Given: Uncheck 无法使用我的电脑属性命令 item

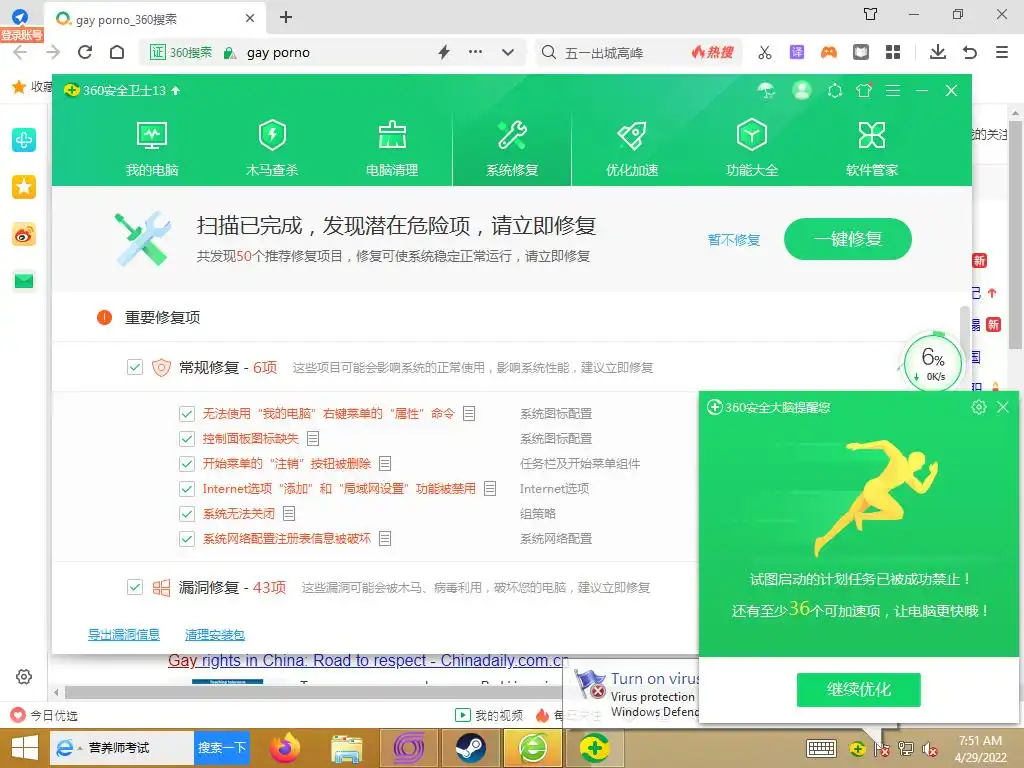Looking at the screenshot, I should 187,413.
